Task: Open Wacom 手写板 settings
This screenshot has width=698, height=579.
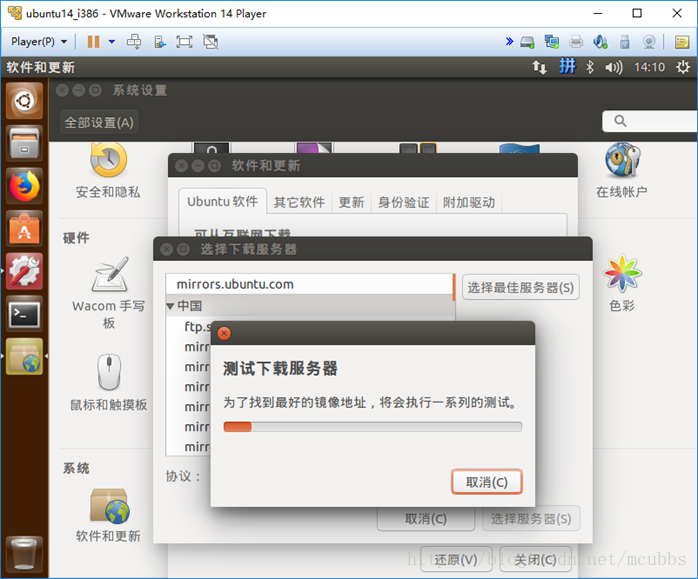Action: (x=109, y=293)
